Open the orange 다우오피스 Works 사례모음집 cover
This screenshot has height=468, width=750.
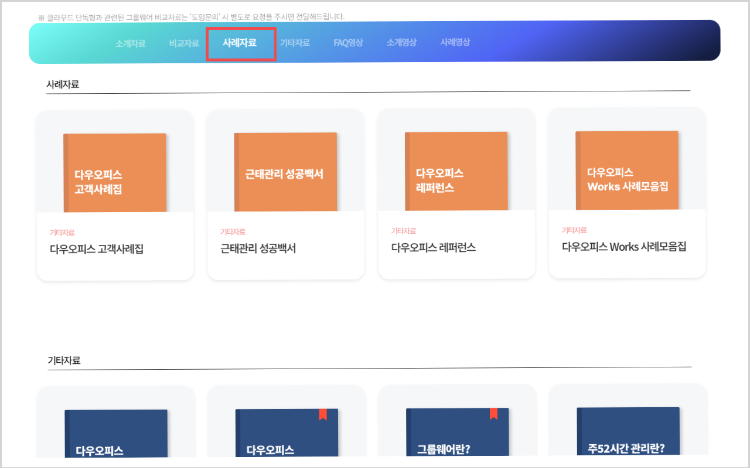627,170
